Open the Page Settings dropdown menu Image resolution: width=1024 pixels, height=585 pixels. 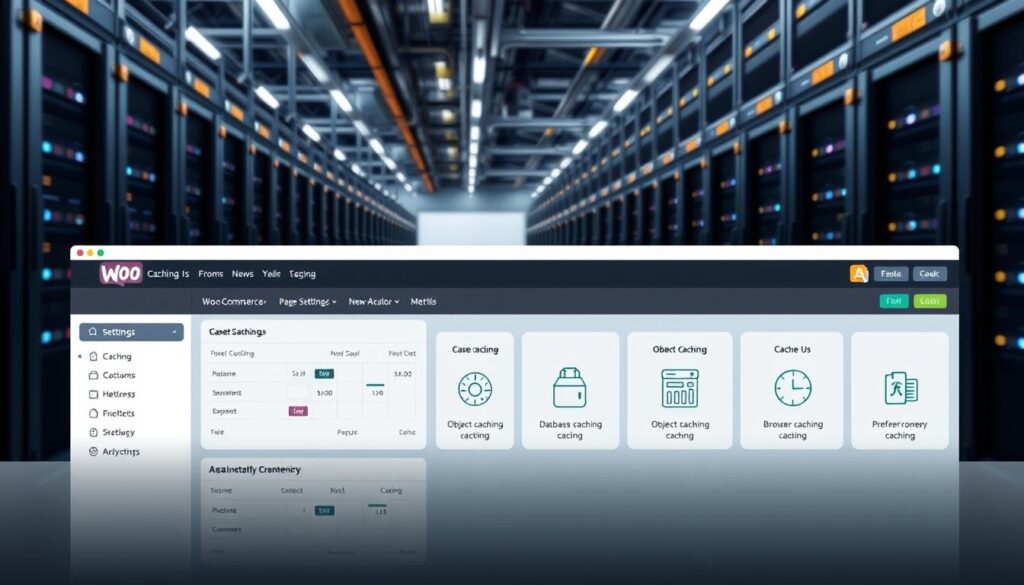[306, 301]
